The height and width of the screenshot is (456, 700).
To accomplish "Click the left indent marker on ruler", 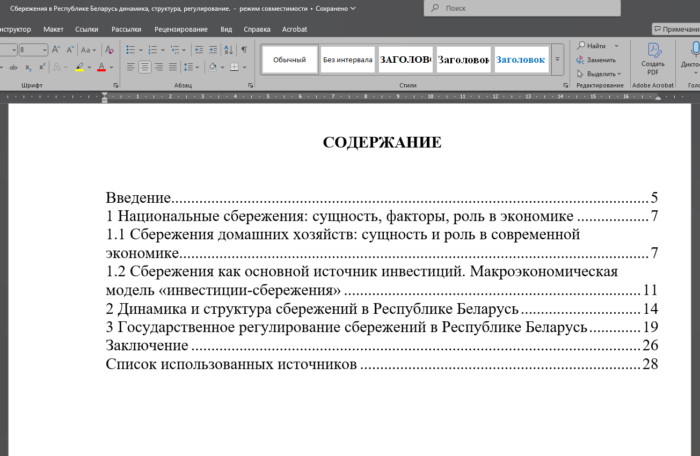I will point(104,97).
